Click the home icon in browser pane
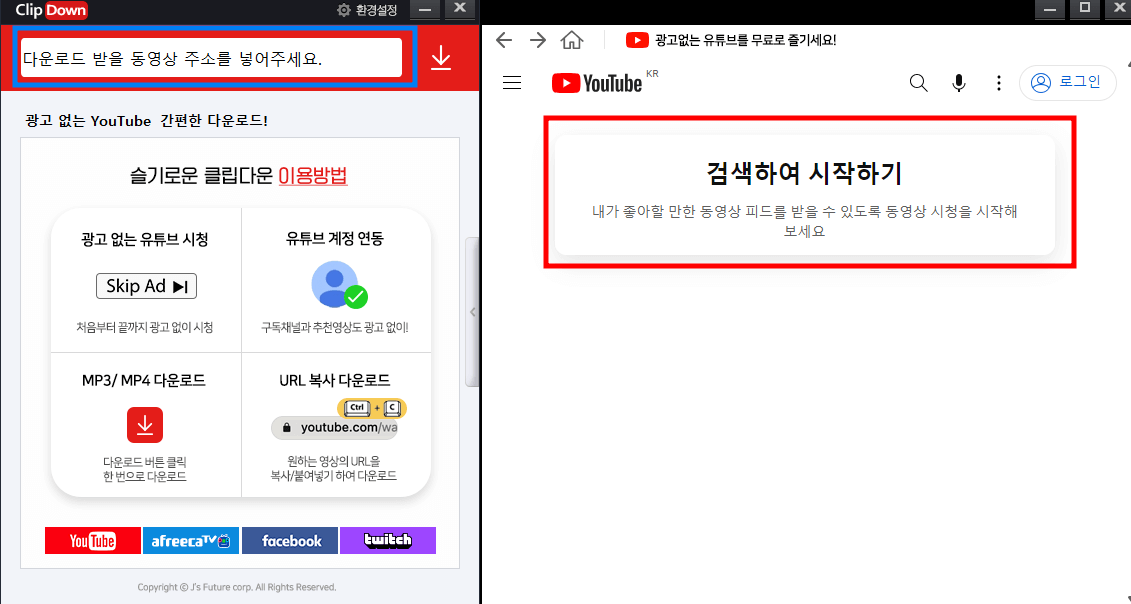The height and width of the screenshot is (604, 1131). (572, 40)
